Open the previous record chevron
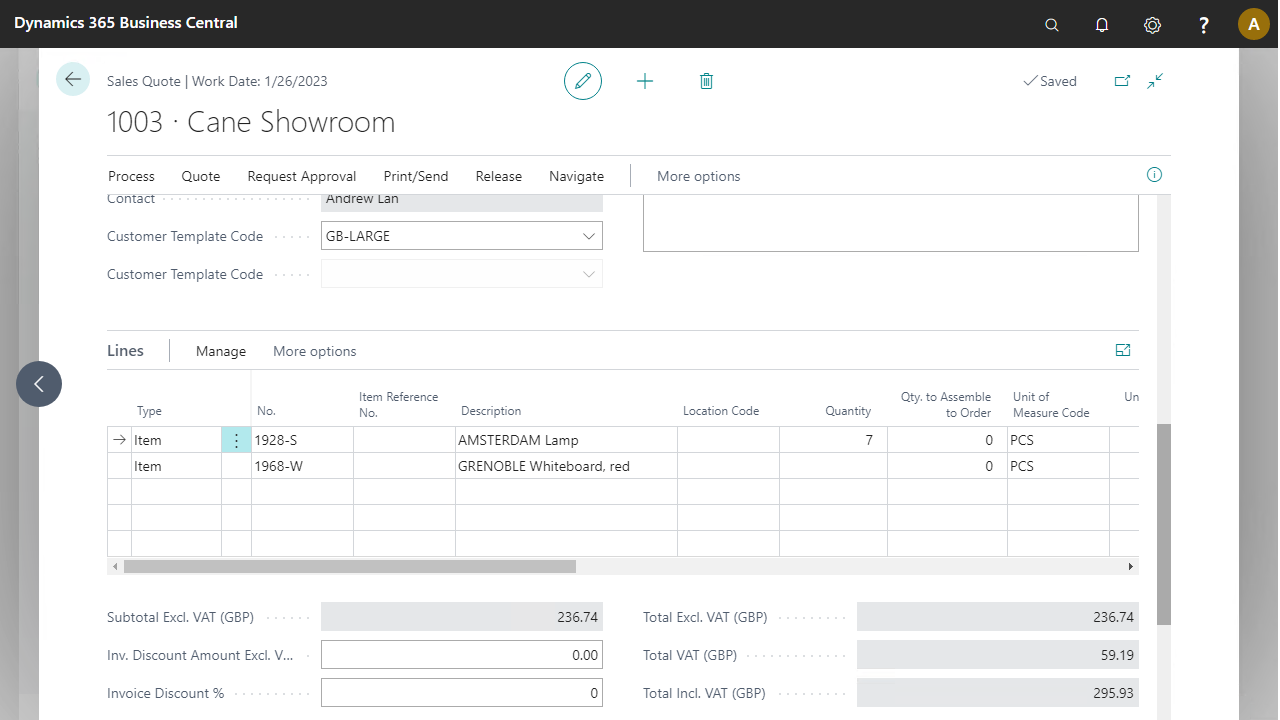Screen dimensions: 1280x720 tap(39, 384)
